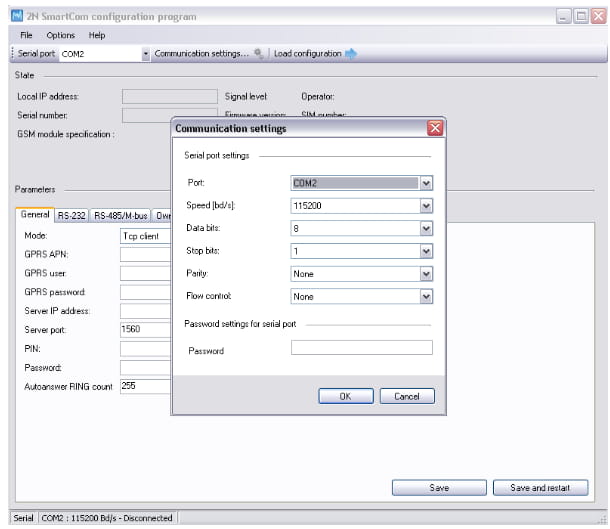Click the Server port field showing 1560

[145, 329]
